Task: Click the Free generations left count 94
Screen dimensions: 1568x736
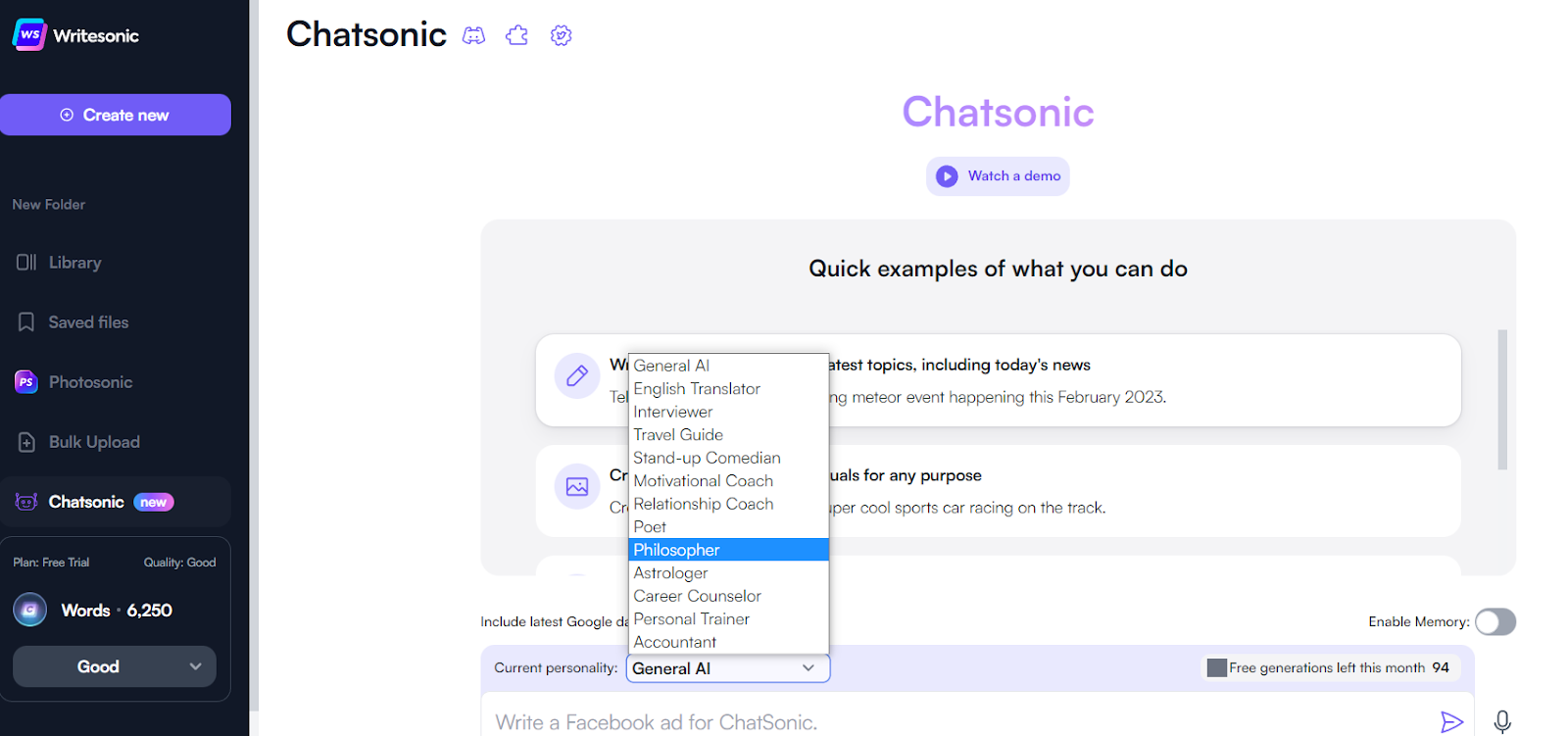Action: pos(1441,667)
